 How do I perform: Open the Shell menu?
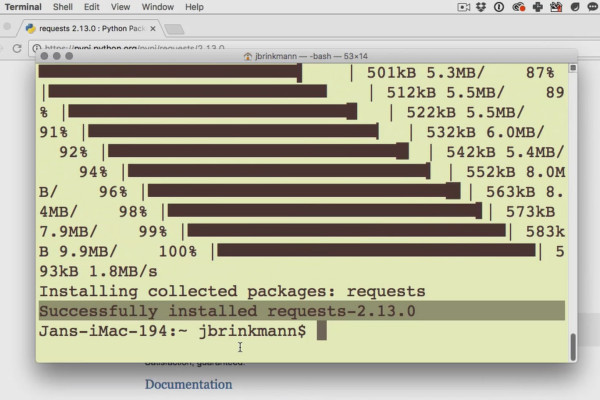click(63, 7)
